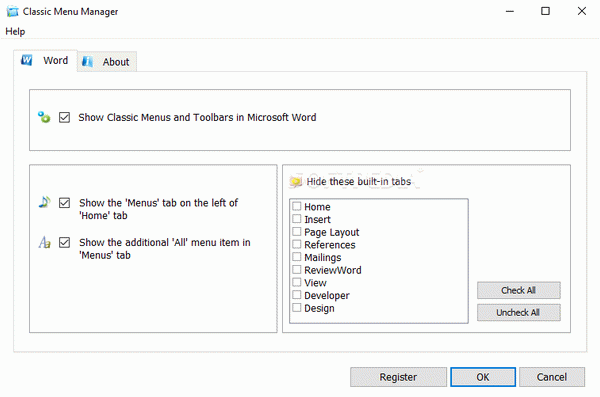
Task: Click the Classic Menu Manager title bar icon
Action: 12,11
